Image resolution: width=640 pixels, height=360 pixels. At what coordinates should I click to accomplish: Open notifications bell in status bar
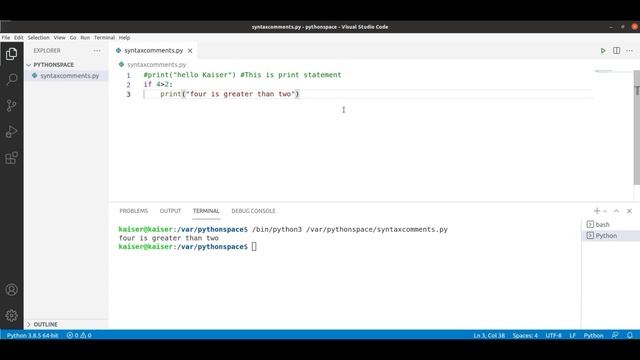tap(630, 335)
